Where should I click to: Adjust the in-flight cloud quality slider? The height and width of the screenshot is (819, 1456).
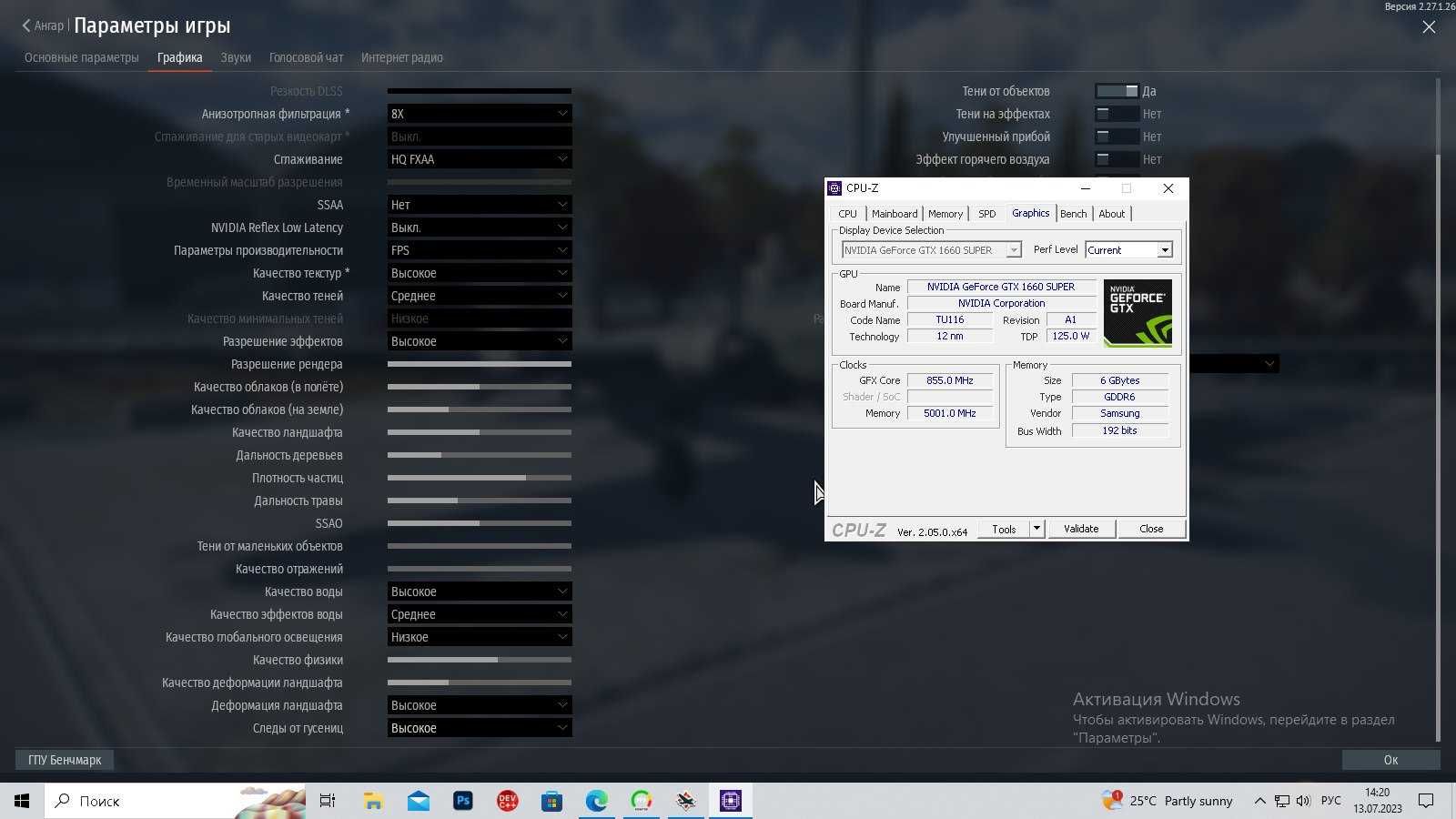(x=480, y=387)
